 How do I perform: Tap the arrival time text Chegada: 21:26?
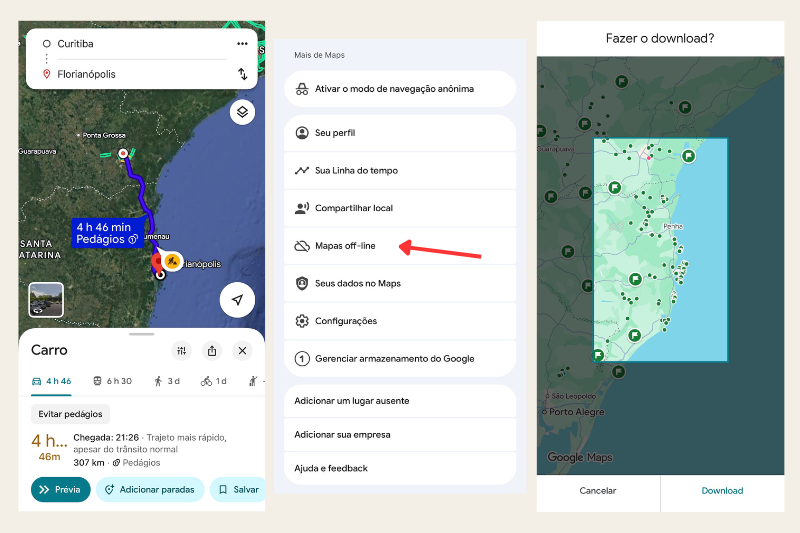click(x=106, y=438)
